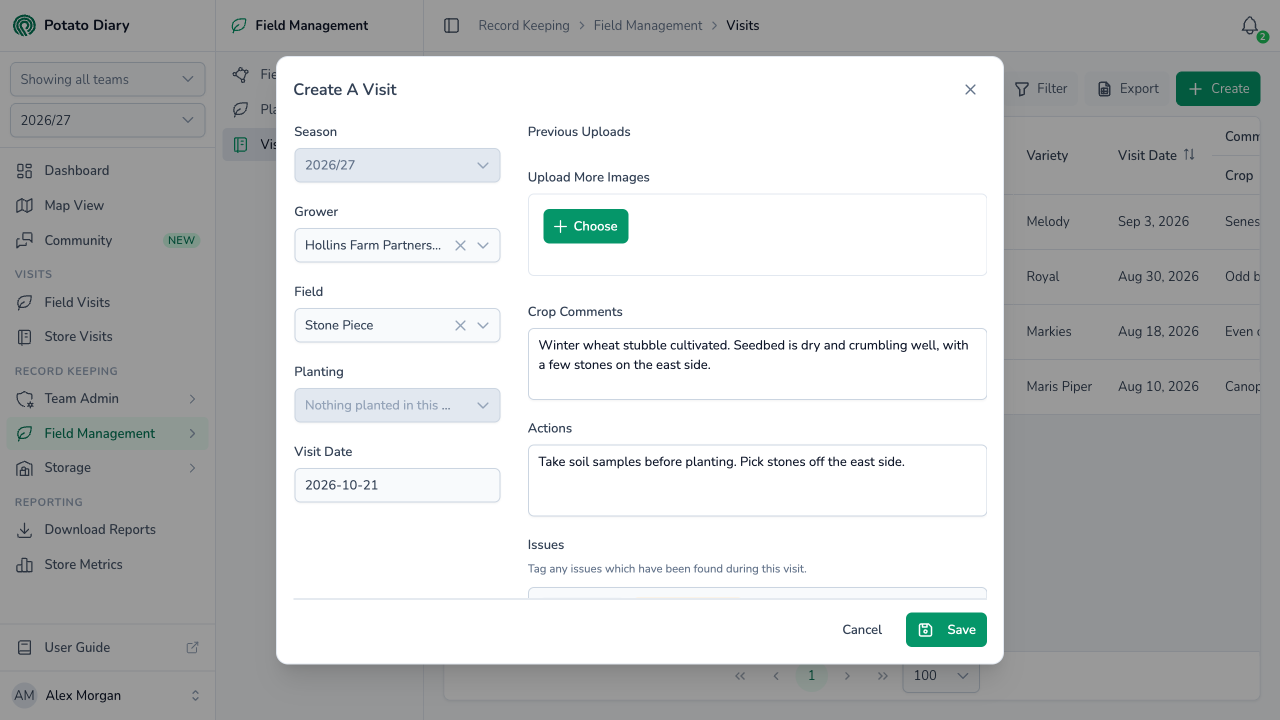Image resolution: width=1280 pixels, height=720 pixels.
Task: Click the Visit Date input field
Action: pyautogui.click(x=397, y=485)
